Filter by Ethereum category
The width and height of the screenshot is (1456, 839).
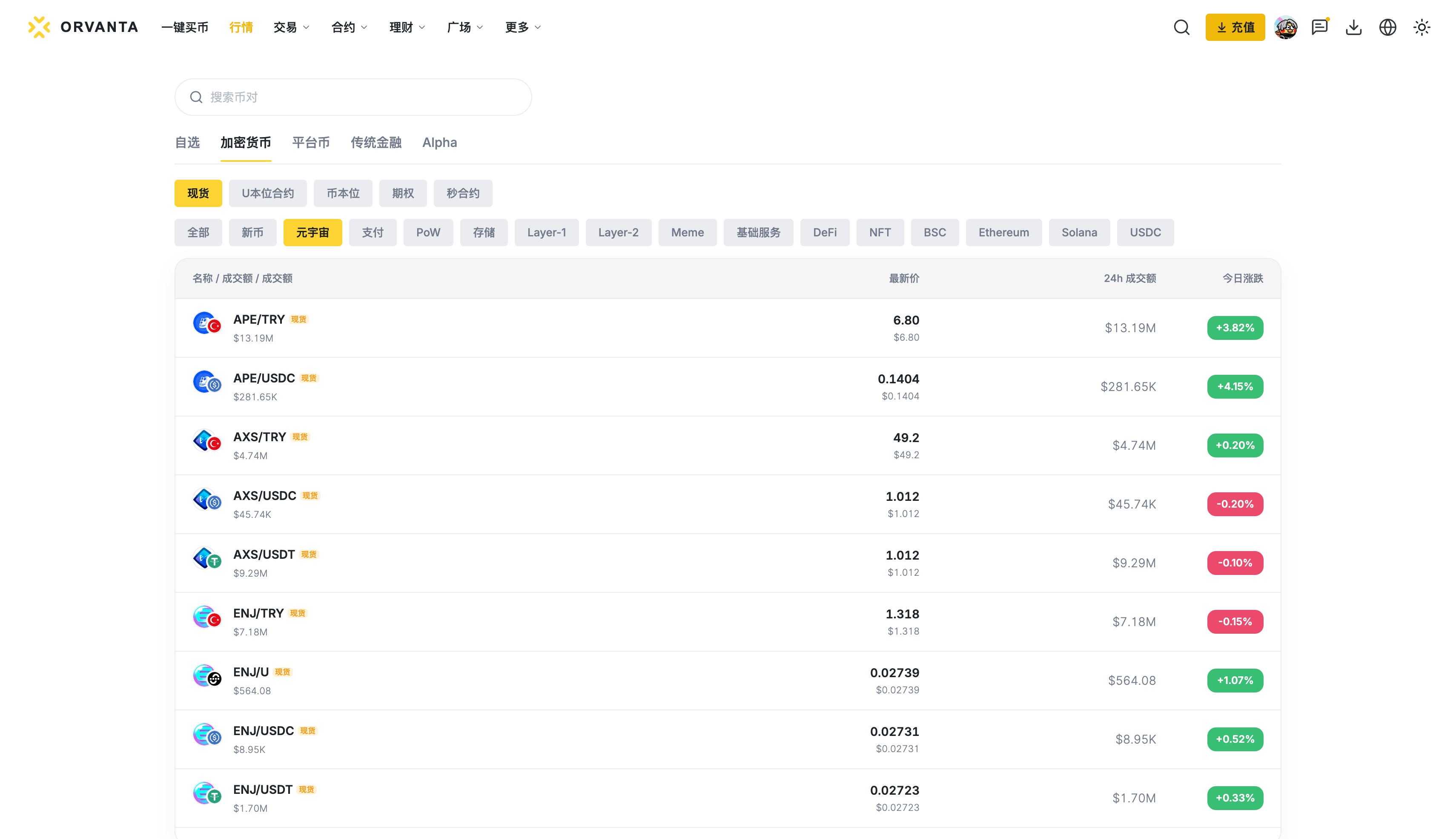point(1004,232)
